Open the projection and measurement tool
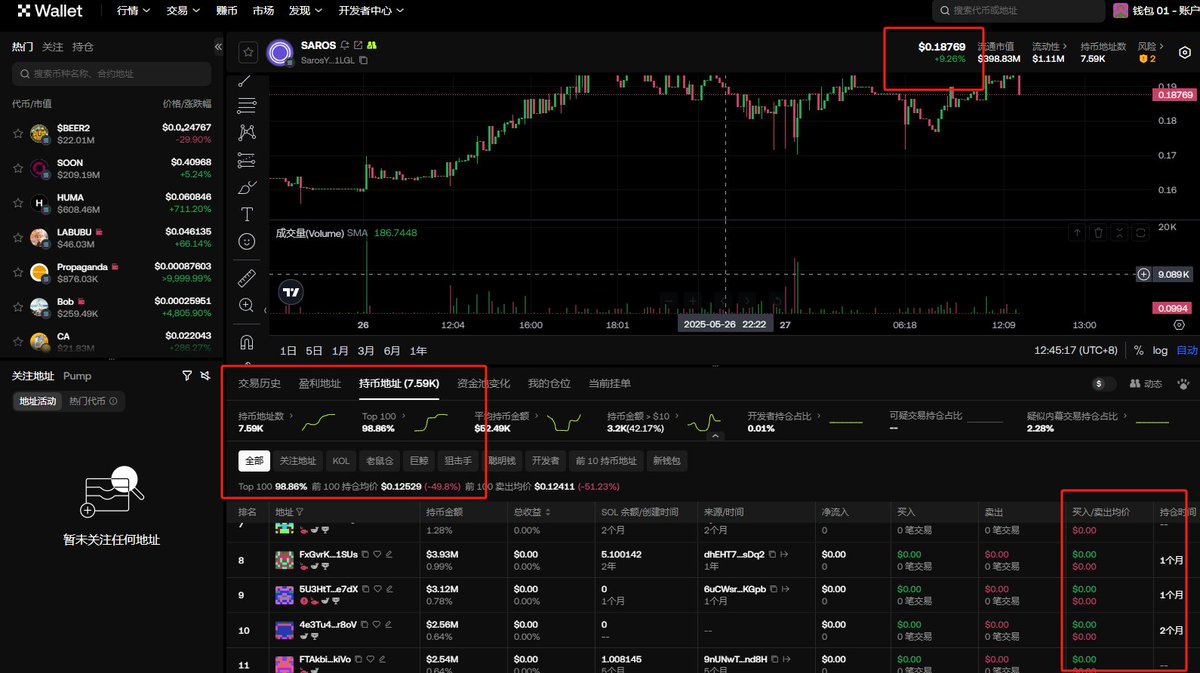The width and height of the screenshot is (1200, 673). click(246, 160)
